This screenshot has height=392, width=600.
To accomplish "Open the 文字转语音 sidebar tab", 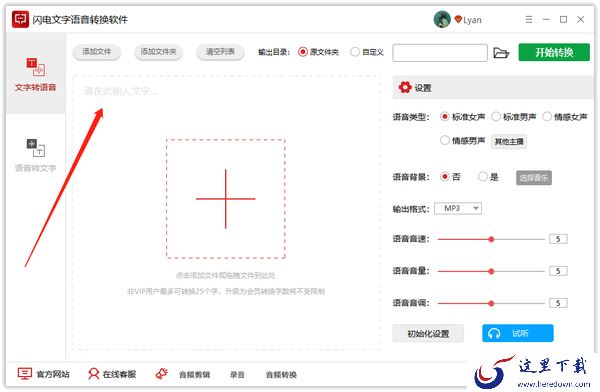I will pyautogui.click(x=36, y=74).
